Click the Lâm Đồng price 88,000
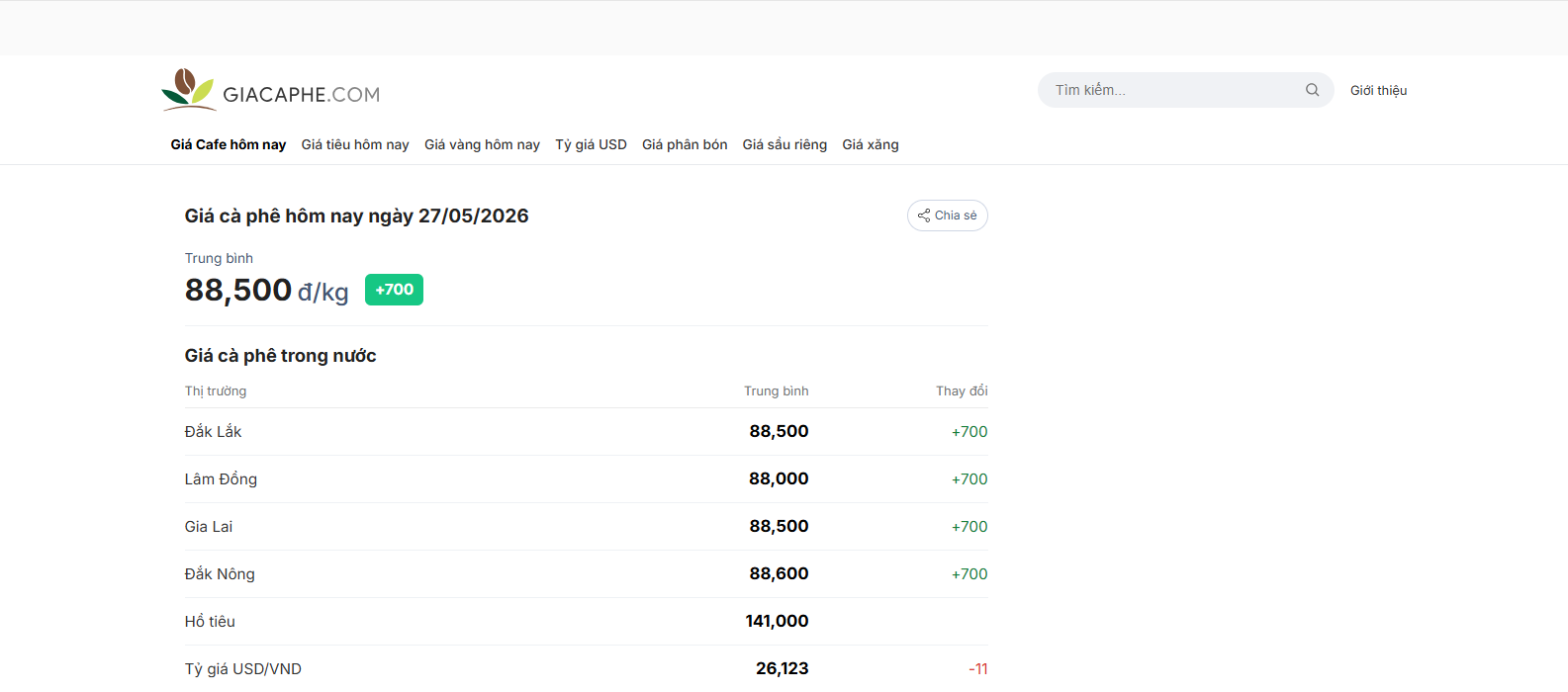1568x692 pixels. (x=779, y=479)
